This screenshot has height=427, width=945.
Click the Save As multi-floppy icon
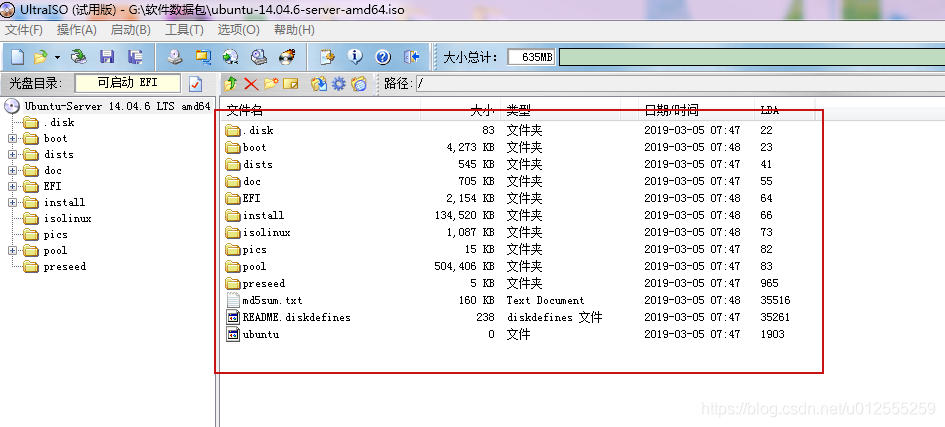[135, 57]
